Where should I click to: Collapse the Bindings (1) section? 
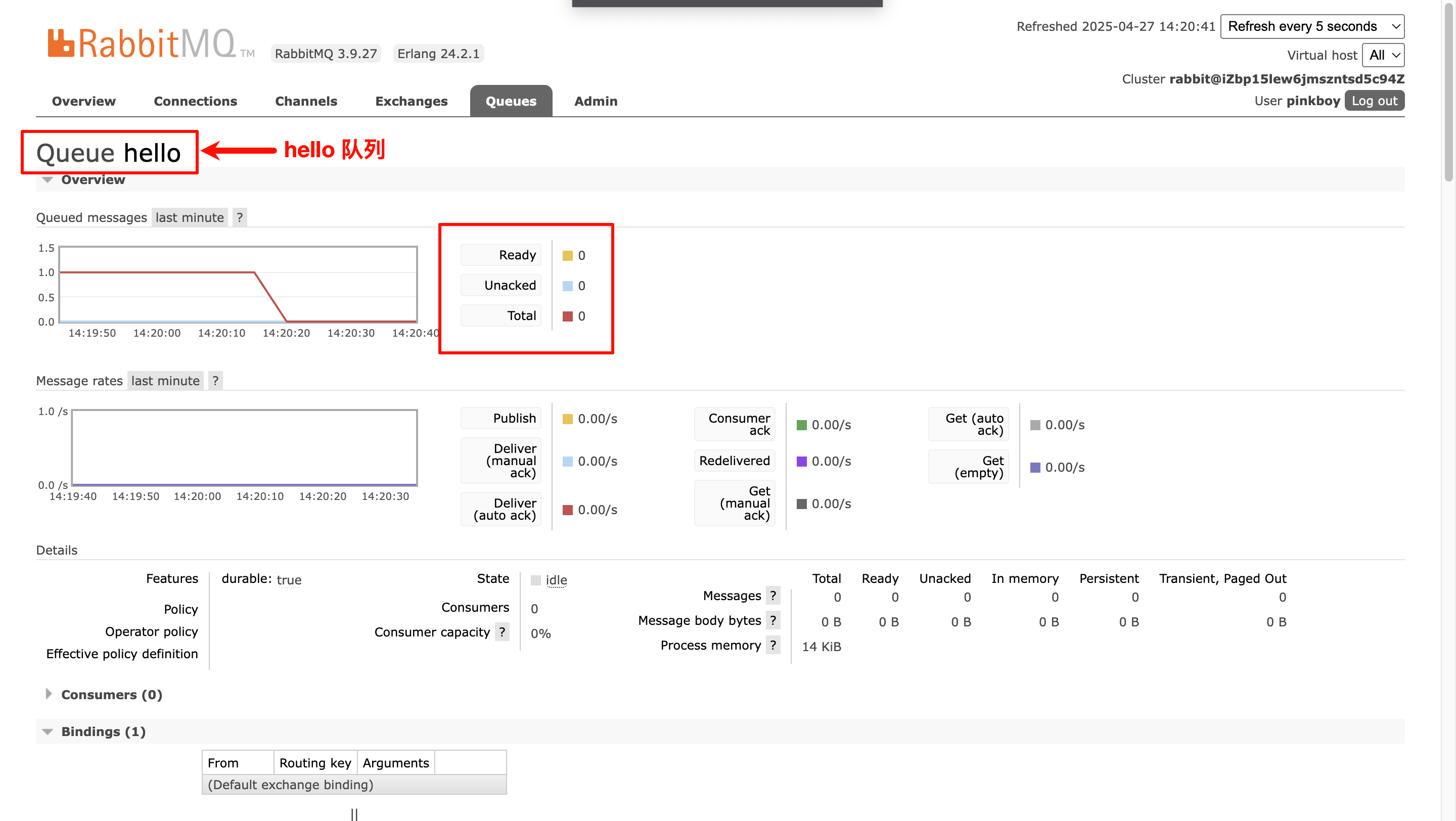click(x=103, y=732)
